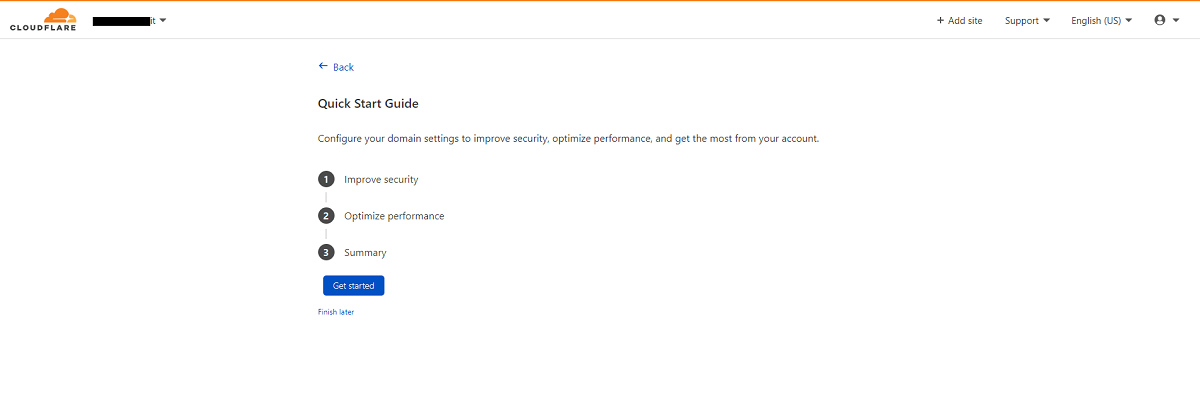Click the Finish later link
This screenshot has width=1200, height=399.
(336, 312)
